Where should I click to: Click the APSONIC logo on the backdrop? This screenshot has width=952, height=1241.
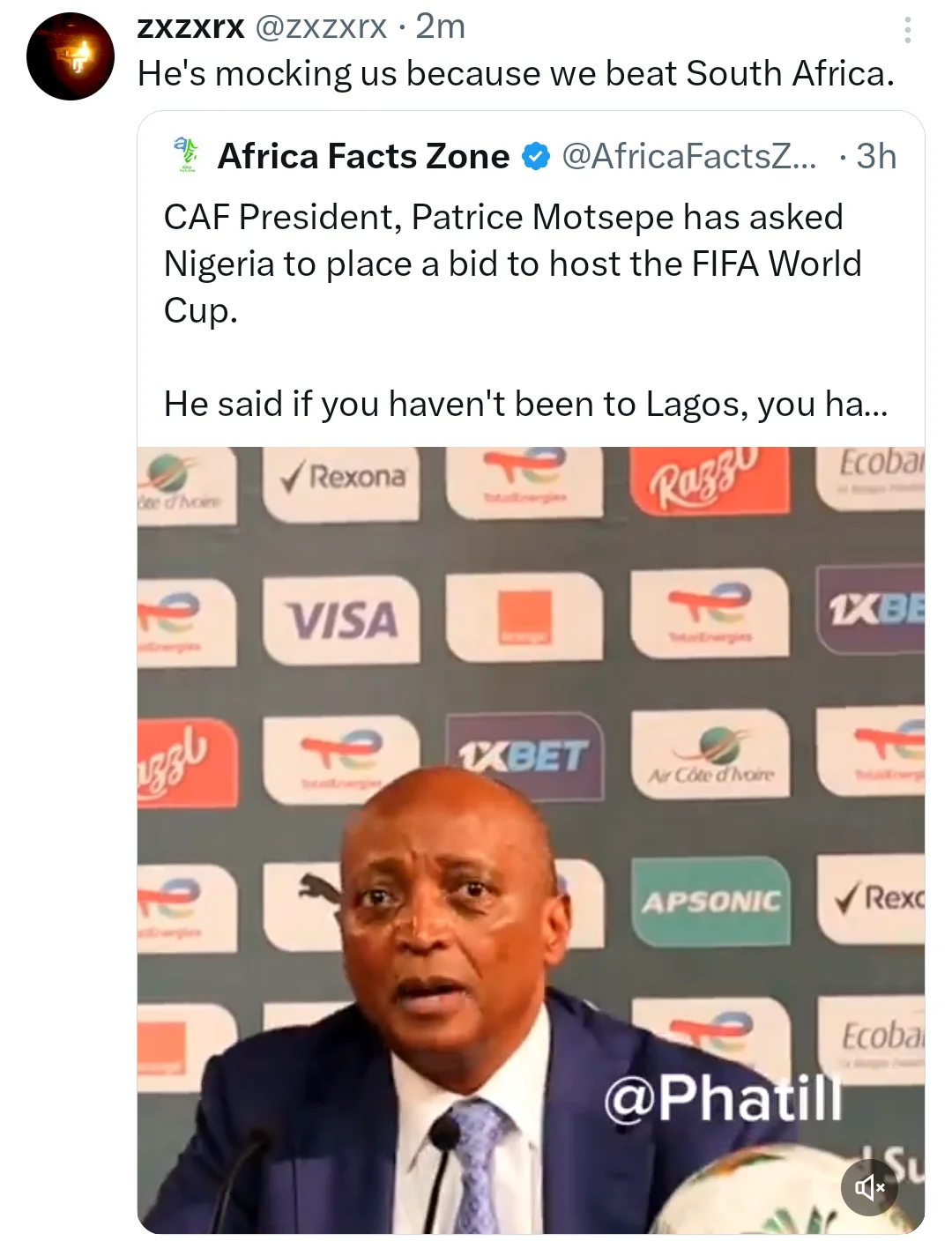pyautogui.click(x=710, y=901)
